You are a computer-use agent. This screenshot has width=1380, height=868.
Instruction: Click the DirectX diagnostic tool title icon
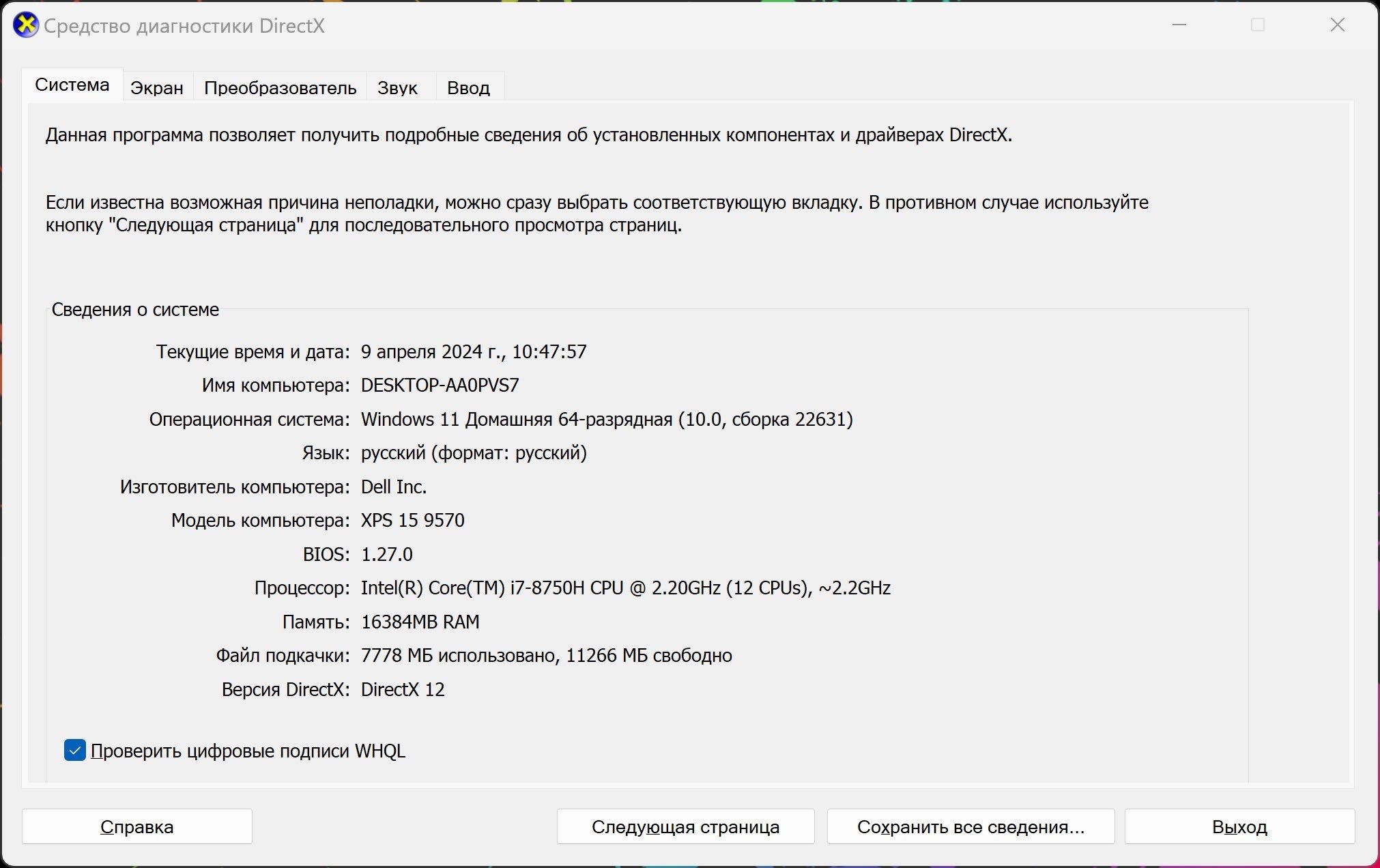[x=26, y=26]
